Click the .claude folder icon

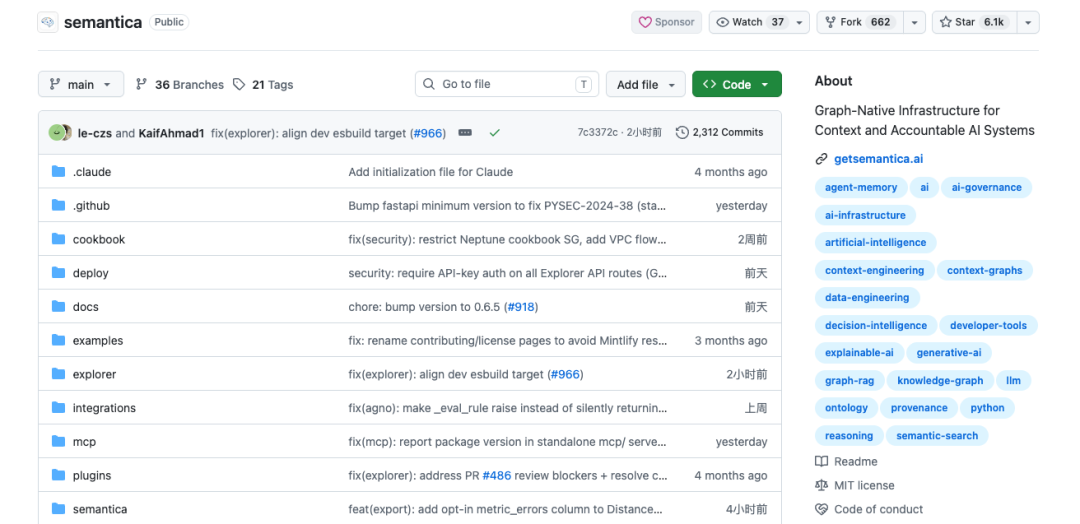click(59, 171)
